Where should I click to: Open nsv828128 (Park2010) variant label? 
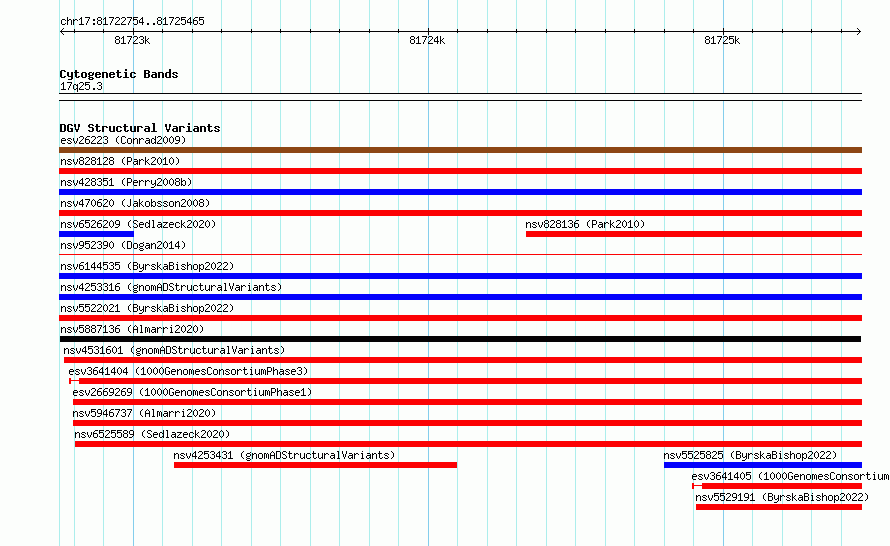[120, 161]
